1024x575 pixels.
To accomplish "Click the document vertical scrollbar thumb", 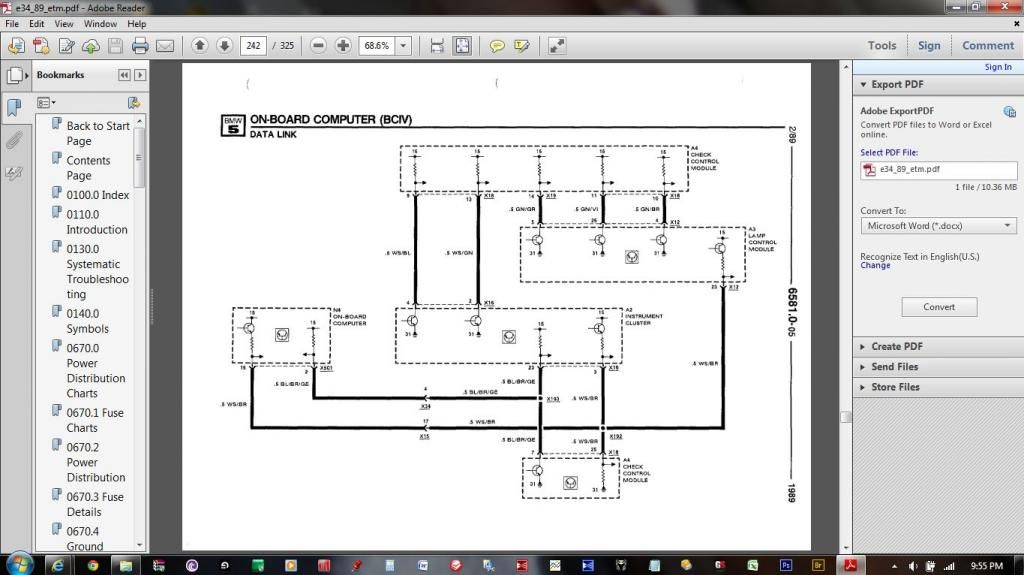I will pos(846,417).
